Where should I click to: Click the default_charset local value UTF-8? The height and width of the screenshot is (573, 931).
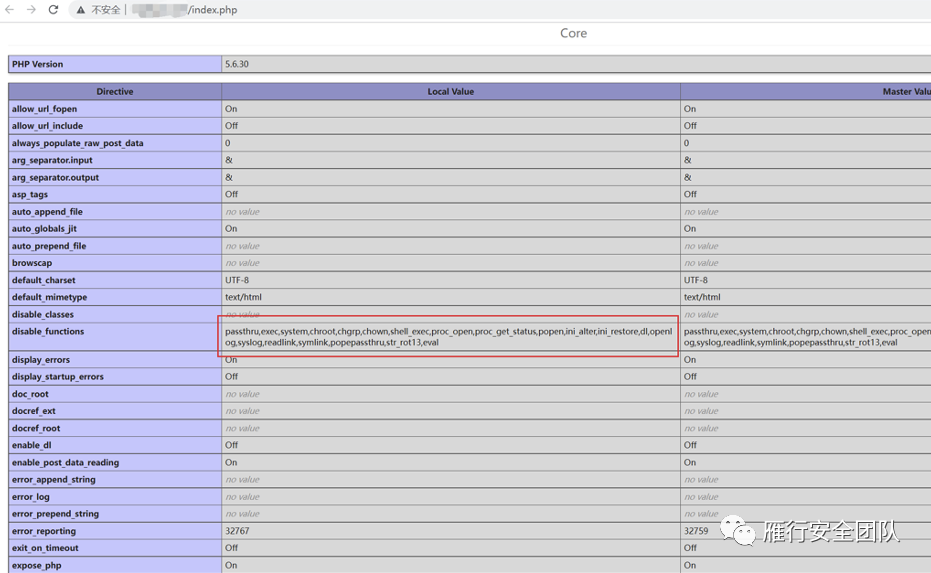pyautogui.click(x=238, y=280)
